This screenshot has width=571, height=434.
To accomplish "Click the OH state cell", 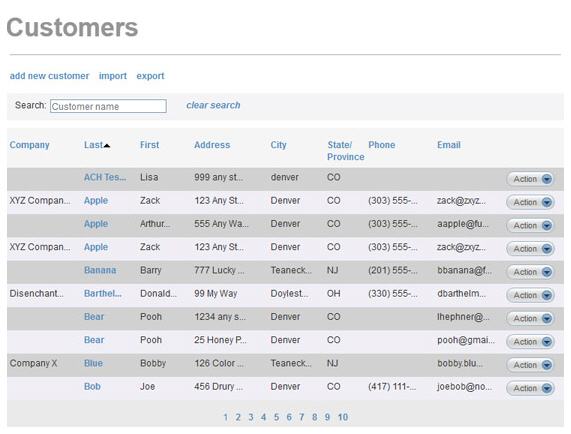I will 333,293.
